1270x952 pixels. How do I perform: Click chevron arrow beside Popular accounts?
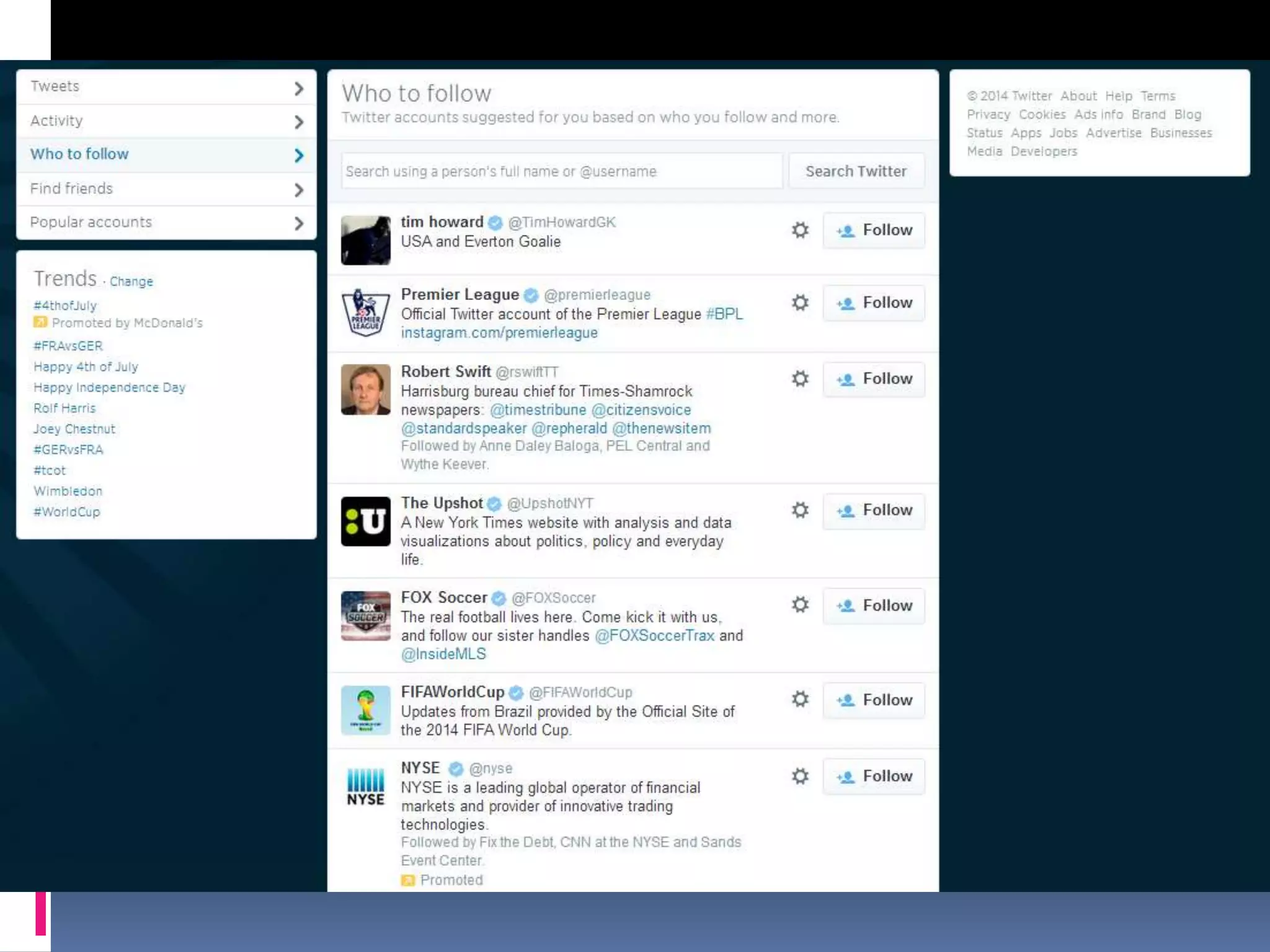pos(299,223)
